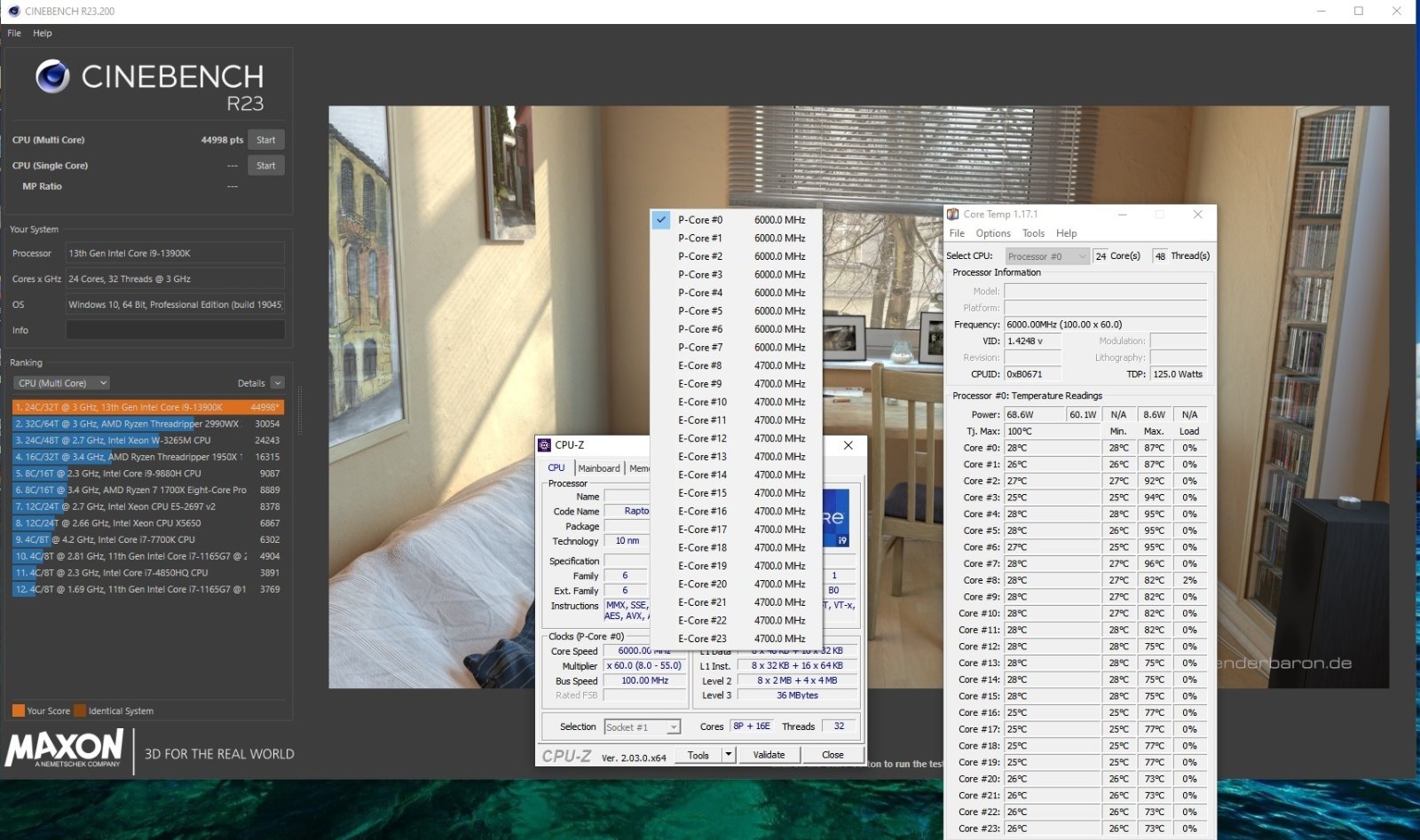Click Core #8 load value 2%
The height and width of the screenshot is (840, 1420).
coord(1189,580)
